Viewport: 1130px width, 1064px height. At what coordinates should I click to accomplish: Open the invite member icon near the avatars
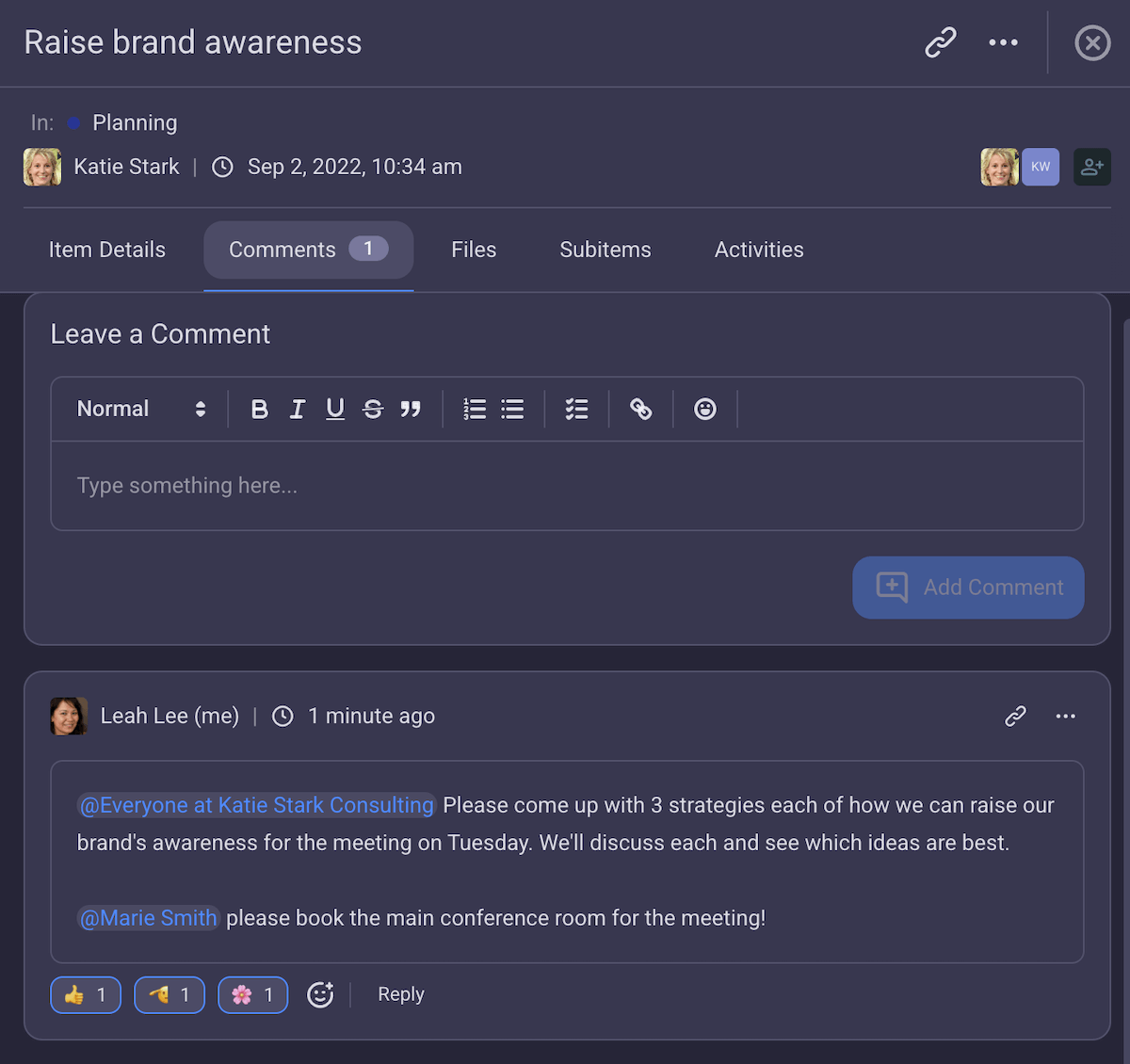1092,167
